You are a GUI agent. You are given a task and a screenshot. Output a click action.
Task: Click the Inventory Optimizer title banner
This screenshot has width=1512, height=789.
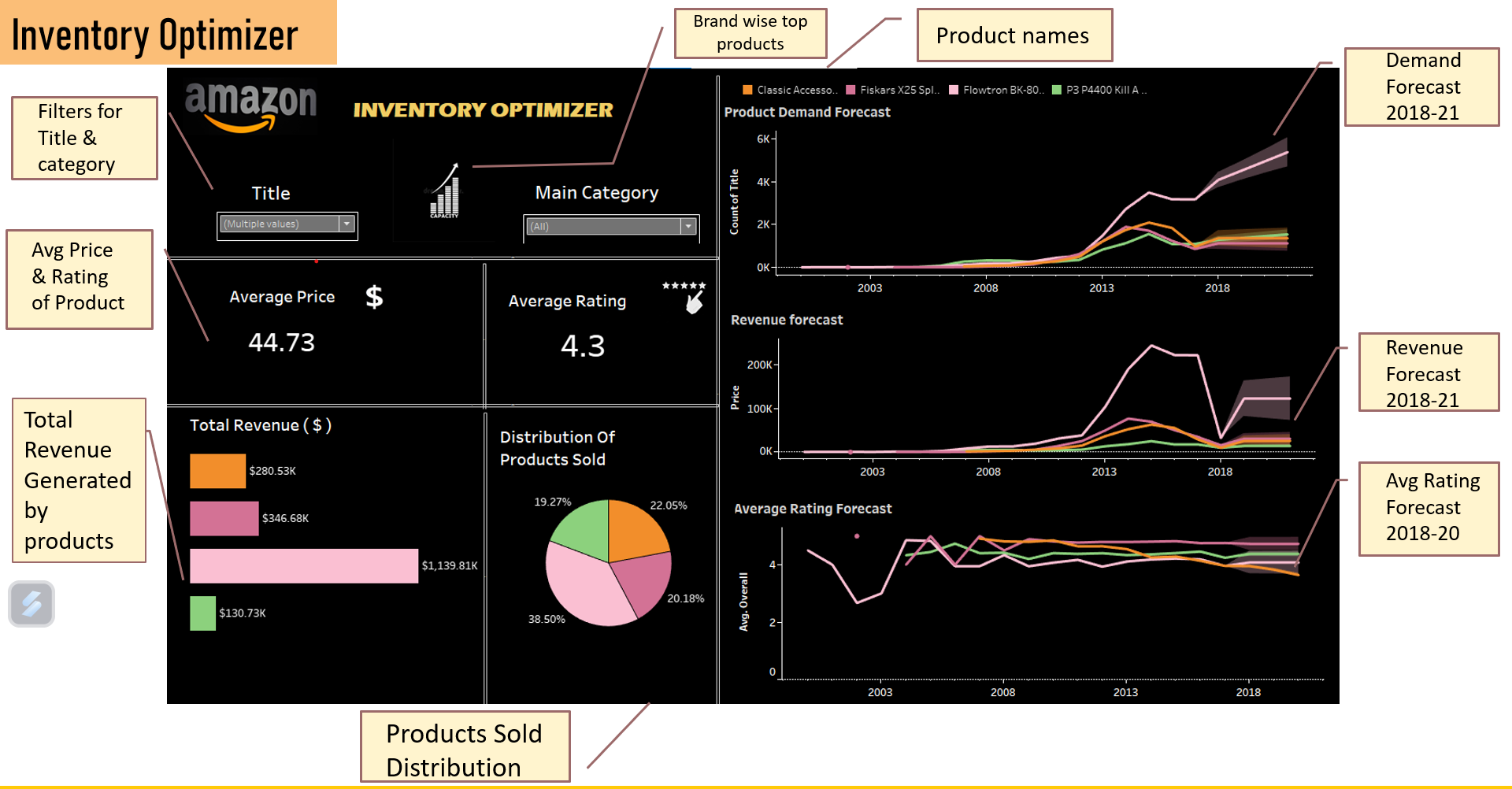(x=155, y=33)
